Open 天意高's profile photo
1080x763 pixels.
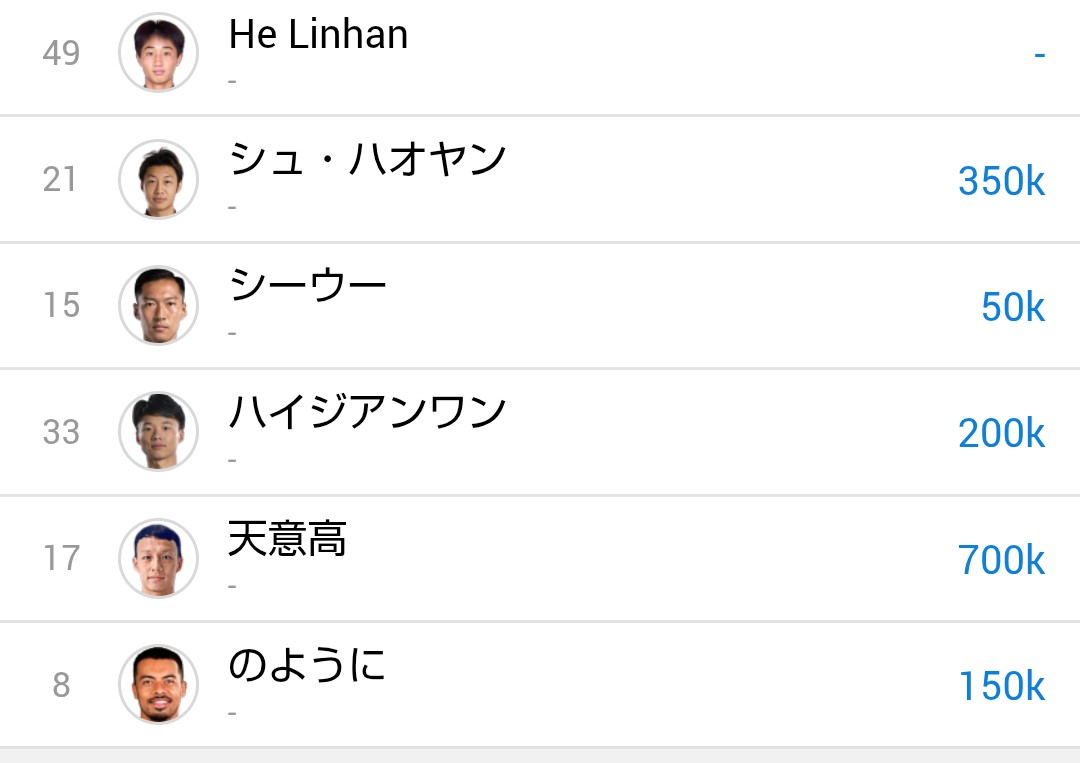pos(158,558)
